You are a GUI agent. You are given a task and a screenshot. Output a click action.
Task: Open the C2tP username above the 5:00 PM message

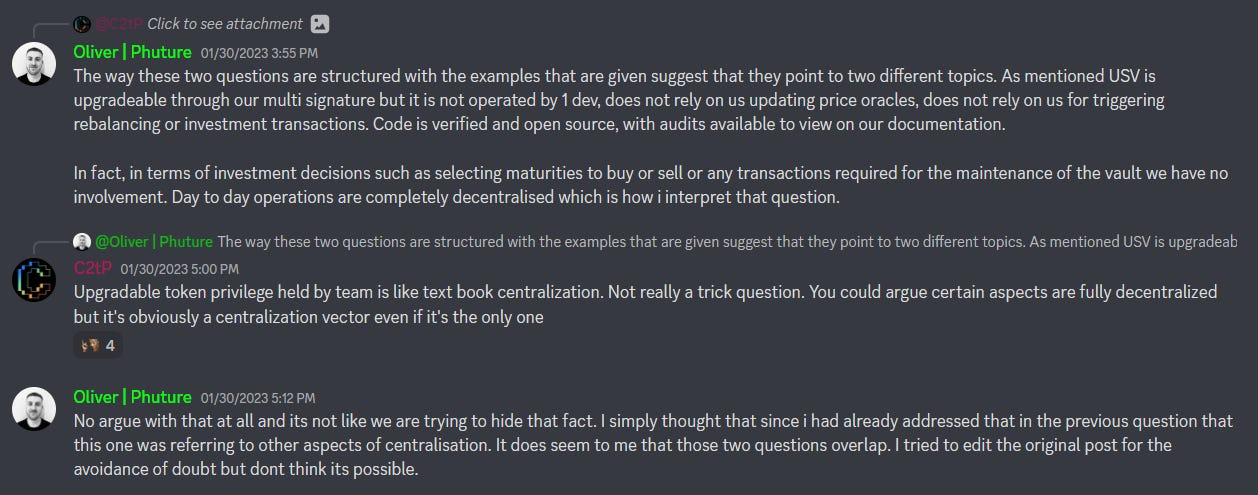(92, 269)
